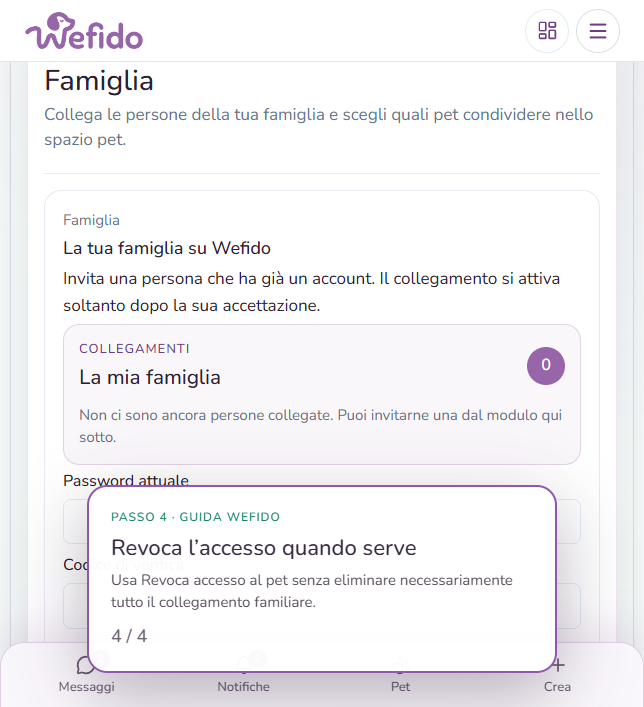Click the 'Non ci sono ancora persone collegate' text
This screenshot has height=707, width=644.
320,426
